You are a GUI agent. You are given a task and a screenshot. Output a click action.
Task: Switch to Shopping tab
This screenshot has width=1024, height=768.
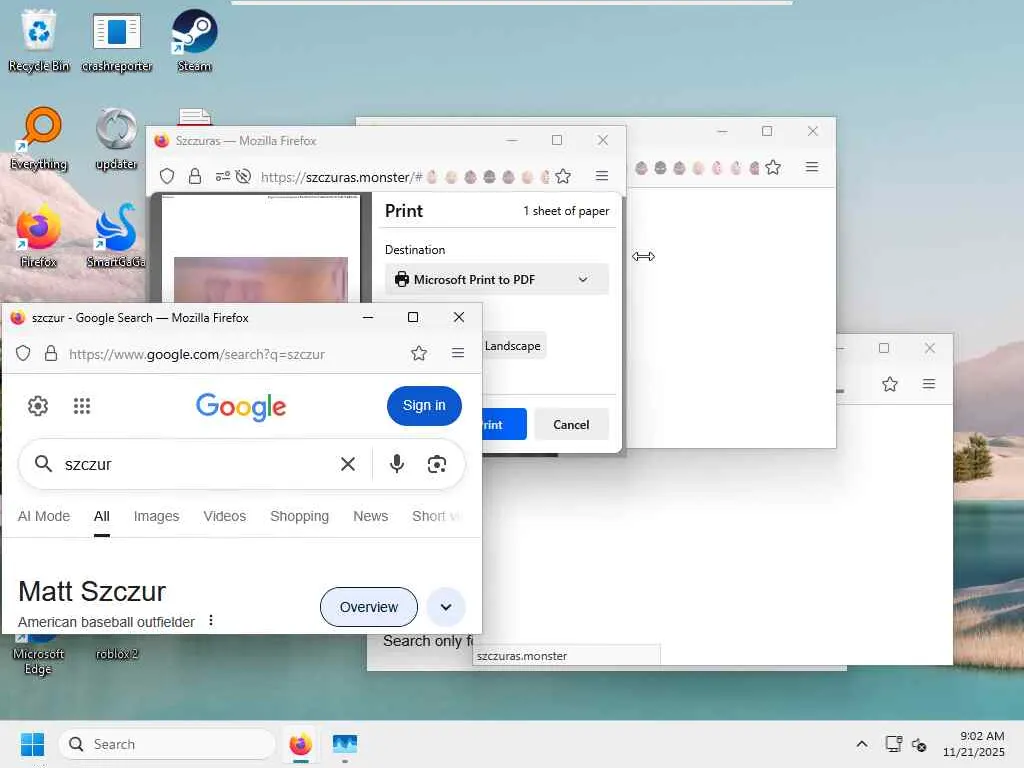click(300, 516)
